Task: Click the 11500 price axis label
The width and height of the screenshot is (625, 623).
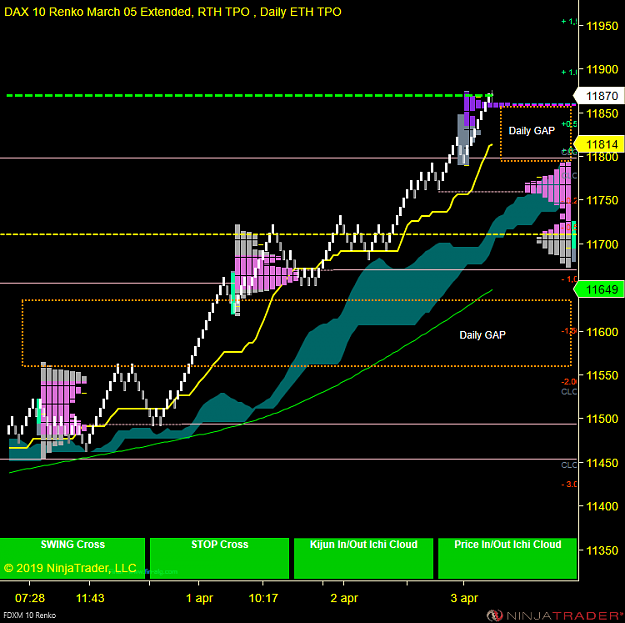Action: (602, 419)
